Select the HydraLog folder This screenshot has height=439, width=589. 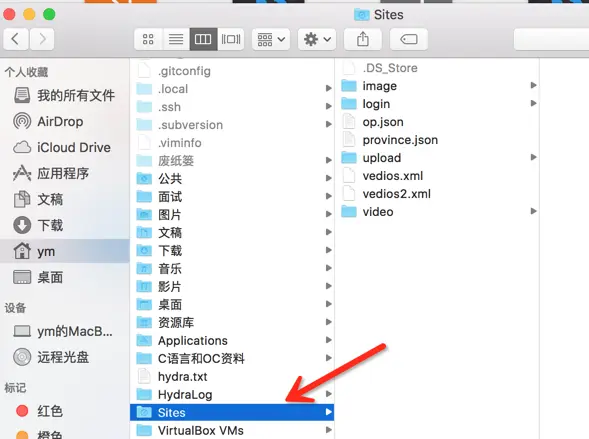pos(232,394)
